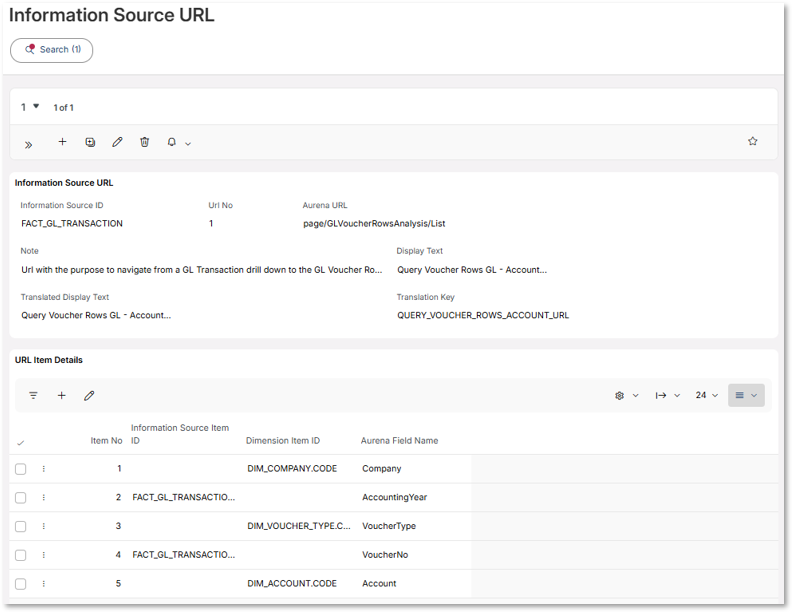Select the DIM_COMPANY.CODE cell
The height and width of the screenshot is (613, 793).
[x=292, y=469]
